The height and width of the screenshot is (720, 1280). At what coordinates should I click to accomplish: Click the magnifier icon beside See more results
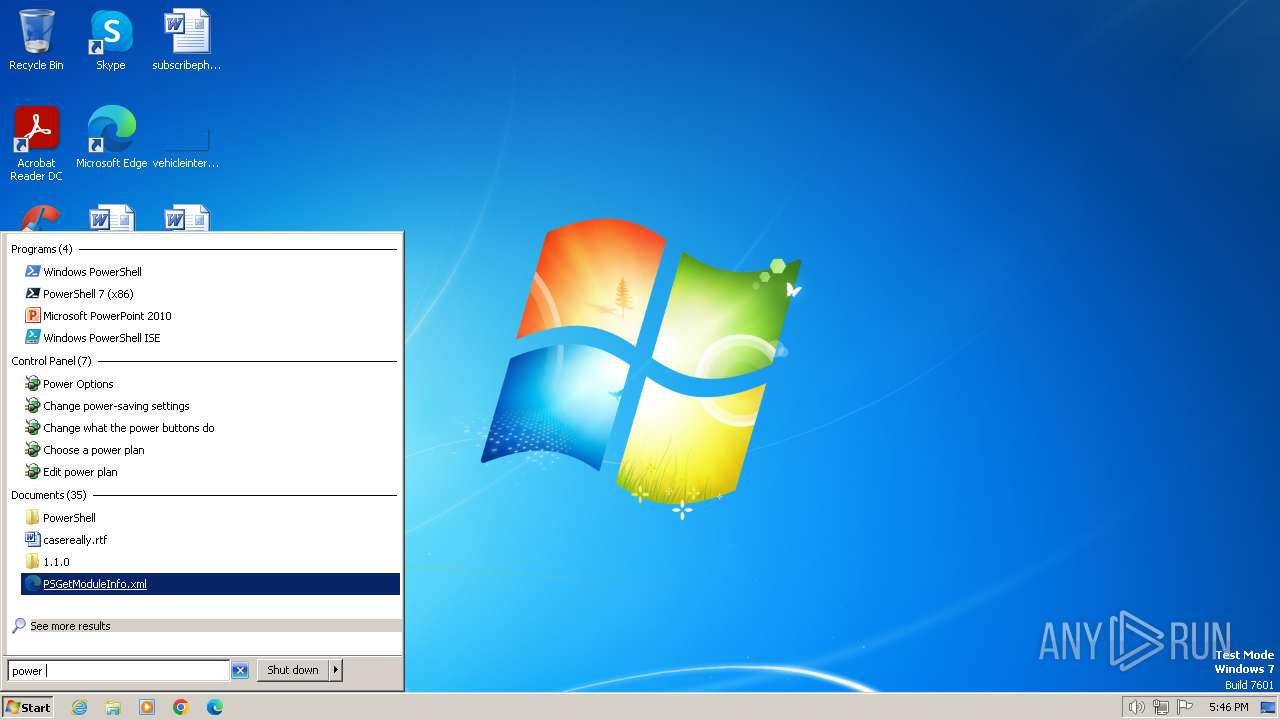(18, 626)
